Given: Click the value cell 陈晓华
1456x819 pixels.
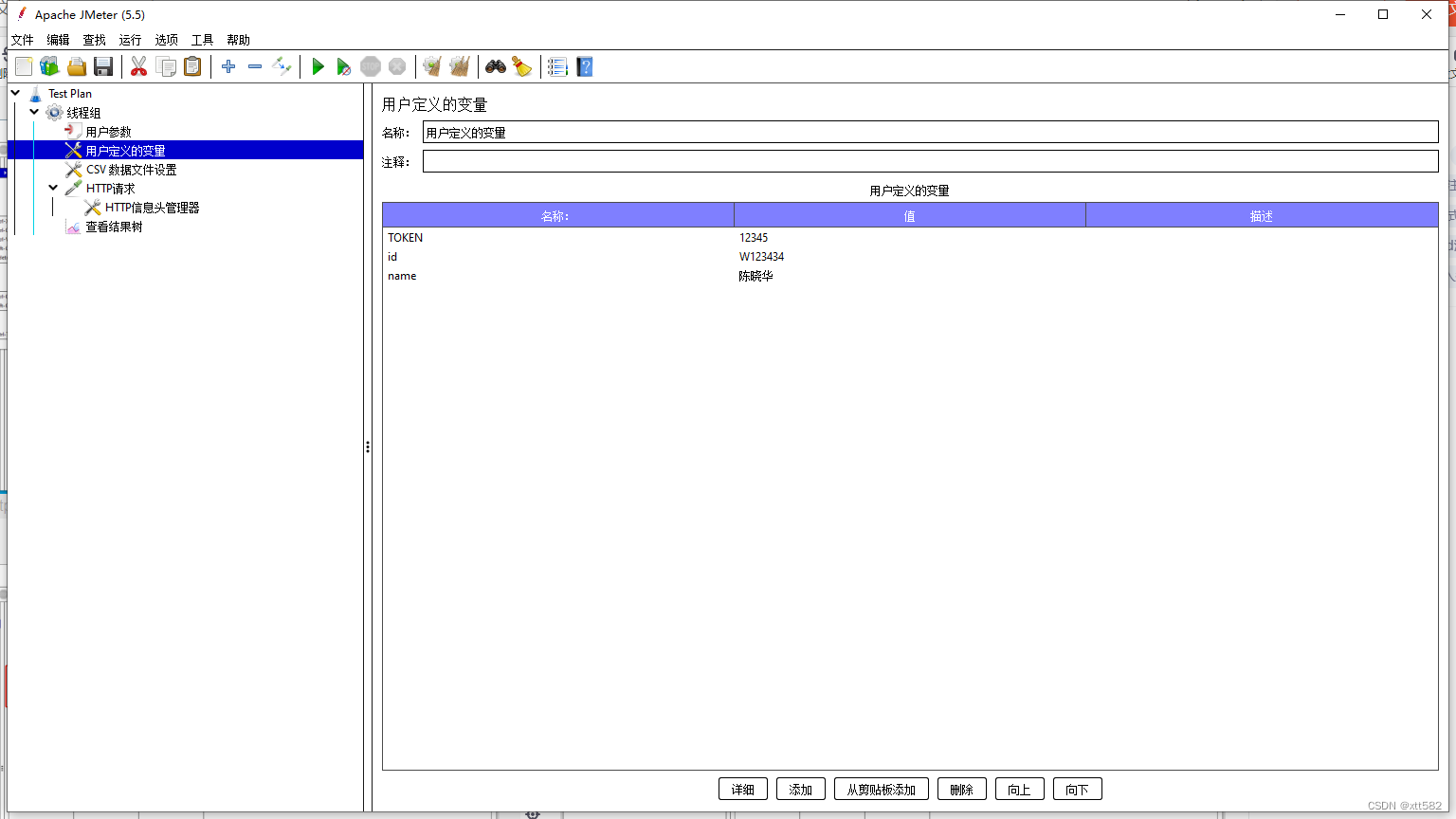Looking at the screenshot, I should pyautogui.click(x=910, y=276).
